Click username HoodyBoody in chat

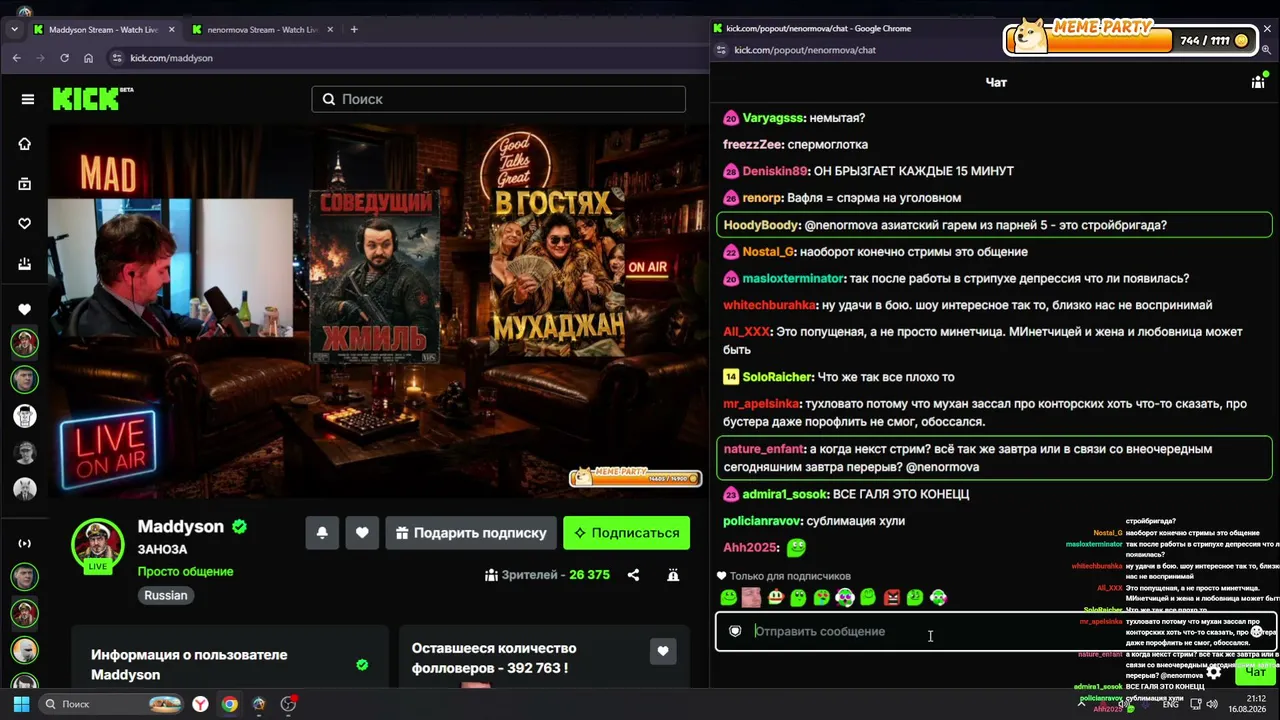(x=761, y=225)
